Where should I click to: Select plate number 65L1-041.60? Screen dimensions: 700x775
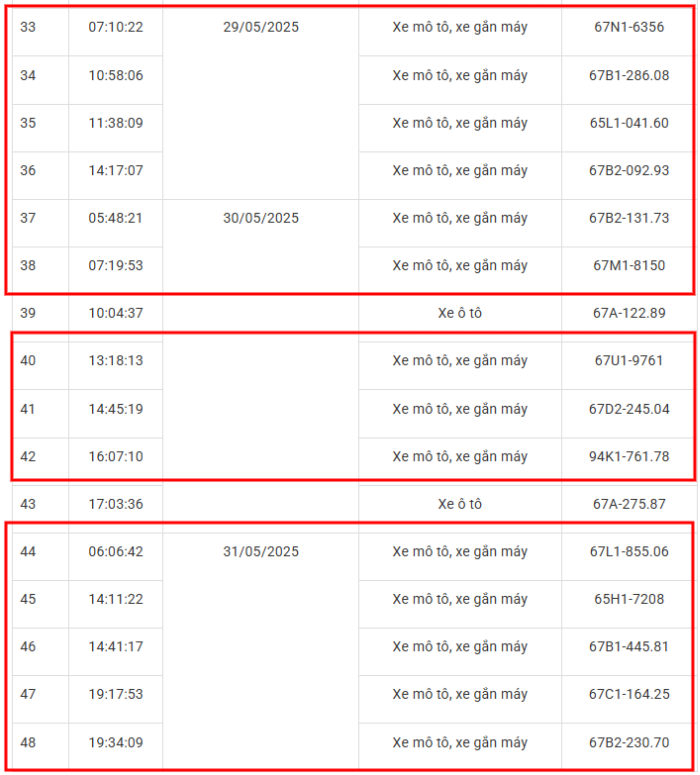click(629, 123)
